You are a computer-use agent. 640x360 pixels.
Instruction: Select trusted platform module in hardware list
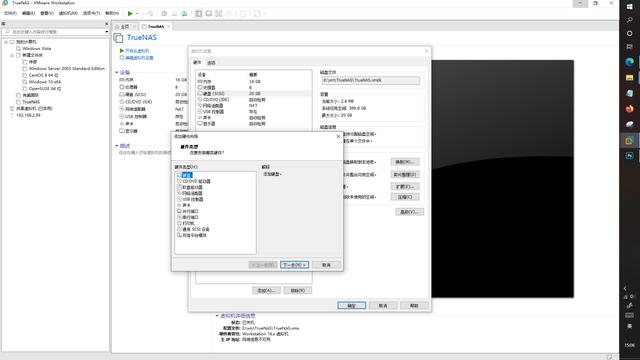tap(192, 236)
